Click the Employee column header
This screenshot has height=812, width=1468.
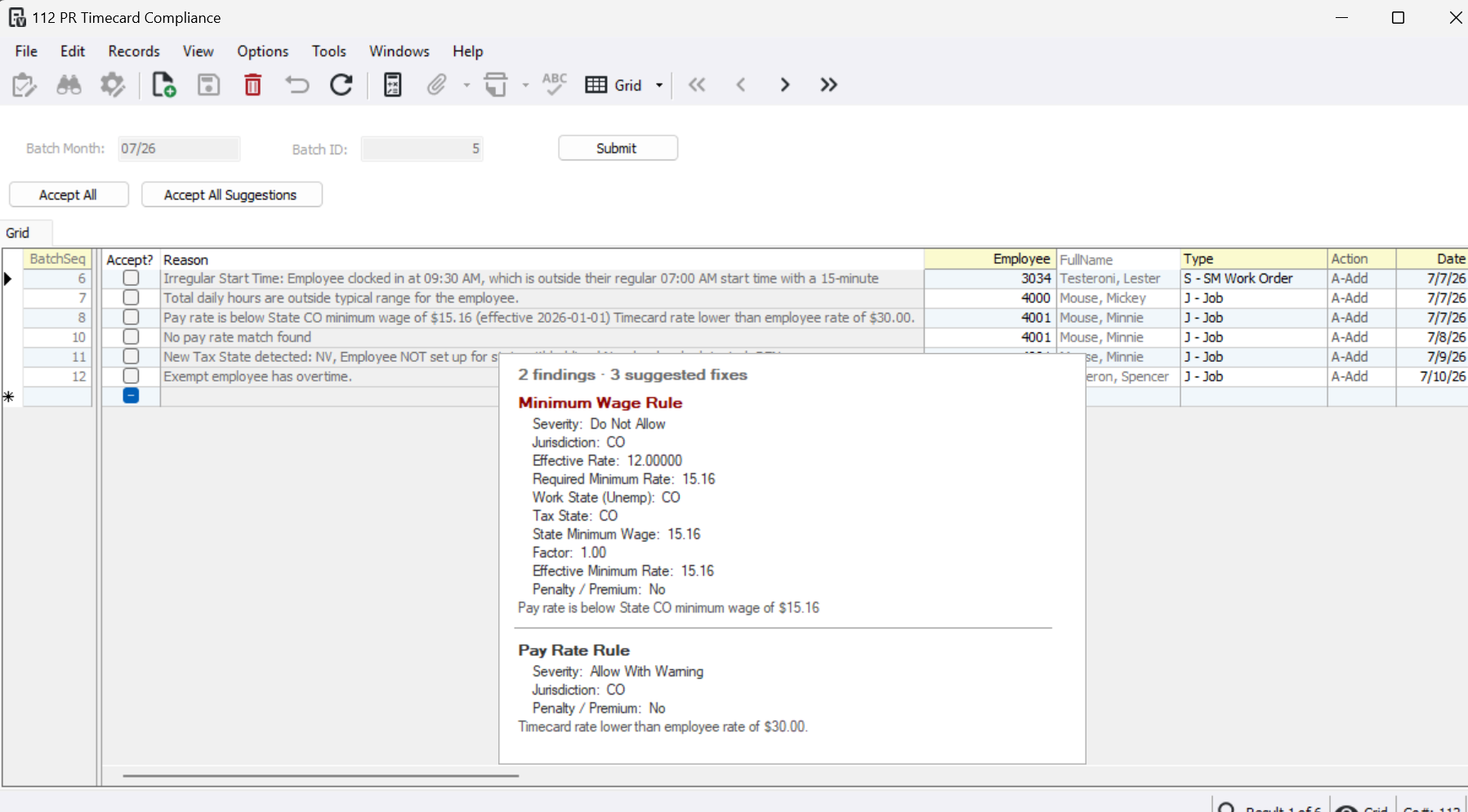(x=990, y=259)
